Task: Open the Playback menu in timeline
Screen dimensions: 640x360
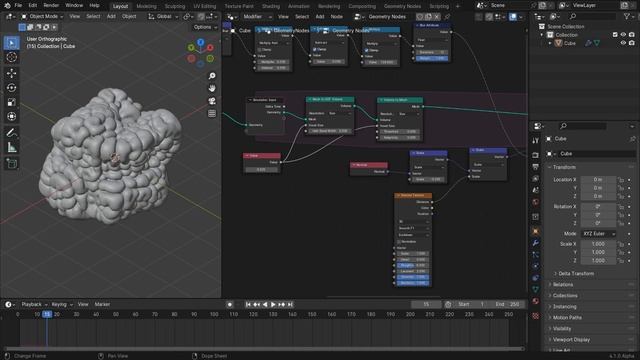Action: click(x=34, y=304)
